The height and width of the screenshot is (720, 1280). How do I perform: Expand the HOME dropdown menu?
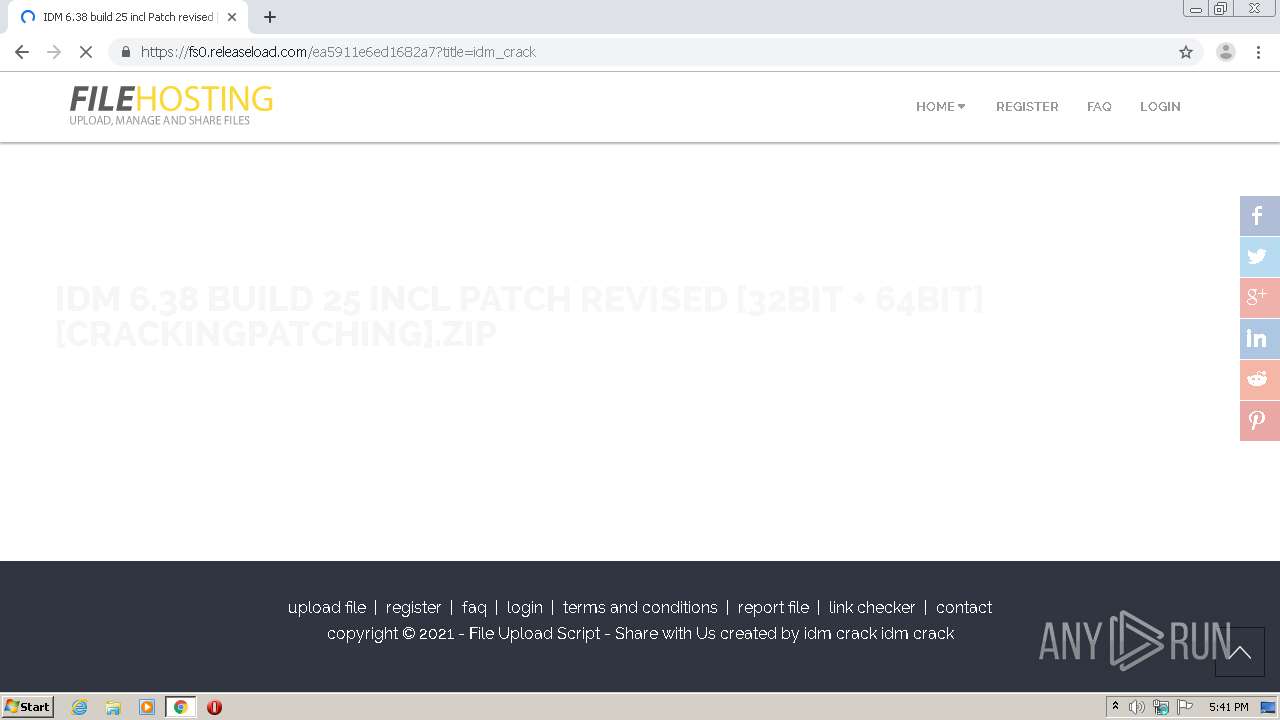pos(941,106)
